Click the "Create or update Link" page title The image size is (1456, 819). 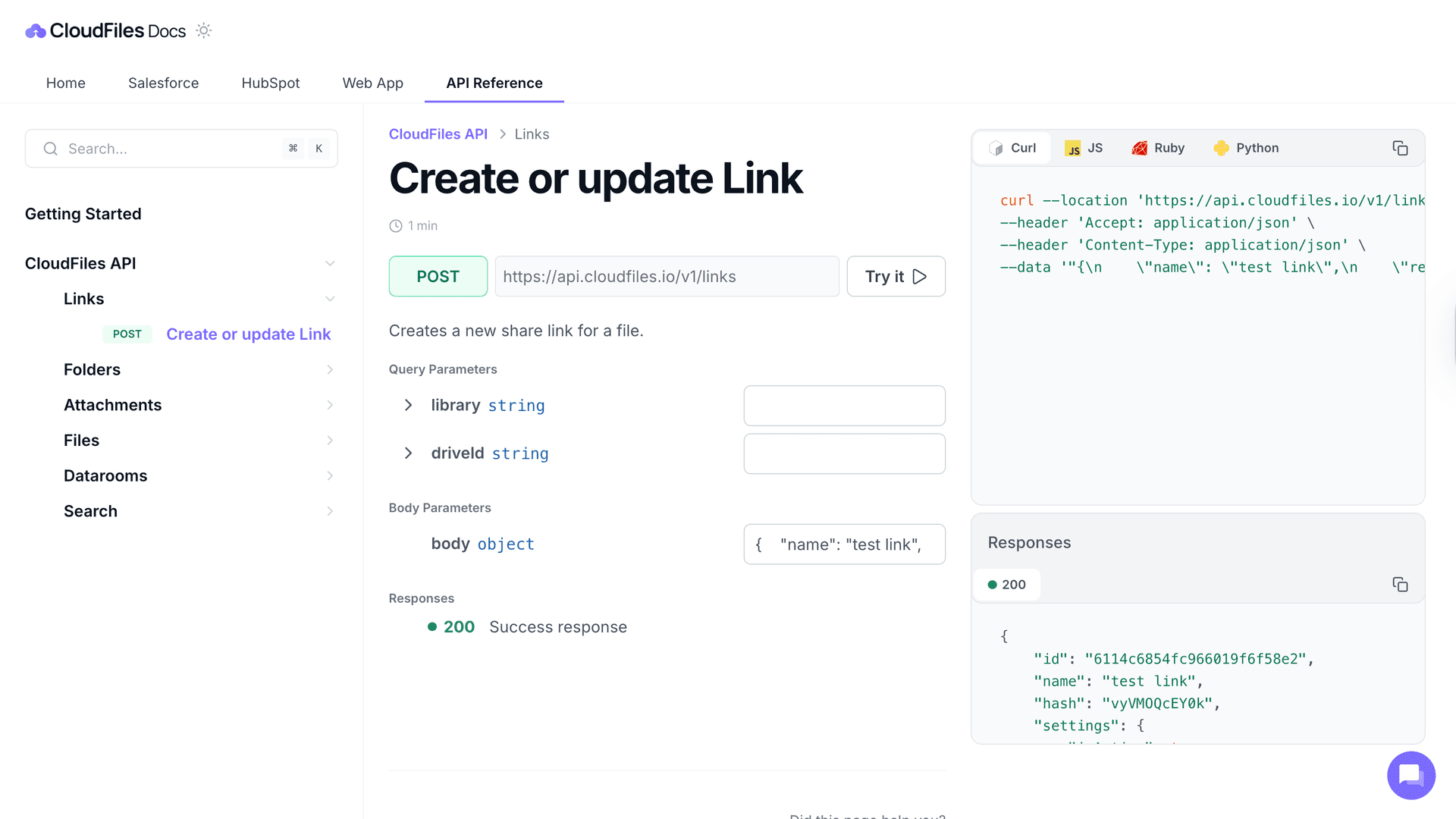tap(595, 179)
